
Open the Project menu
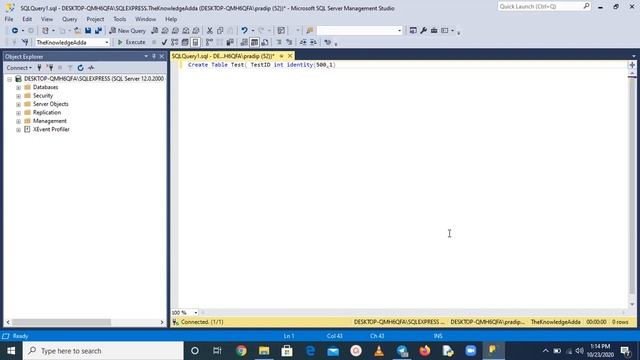click(x=95, y=19)
